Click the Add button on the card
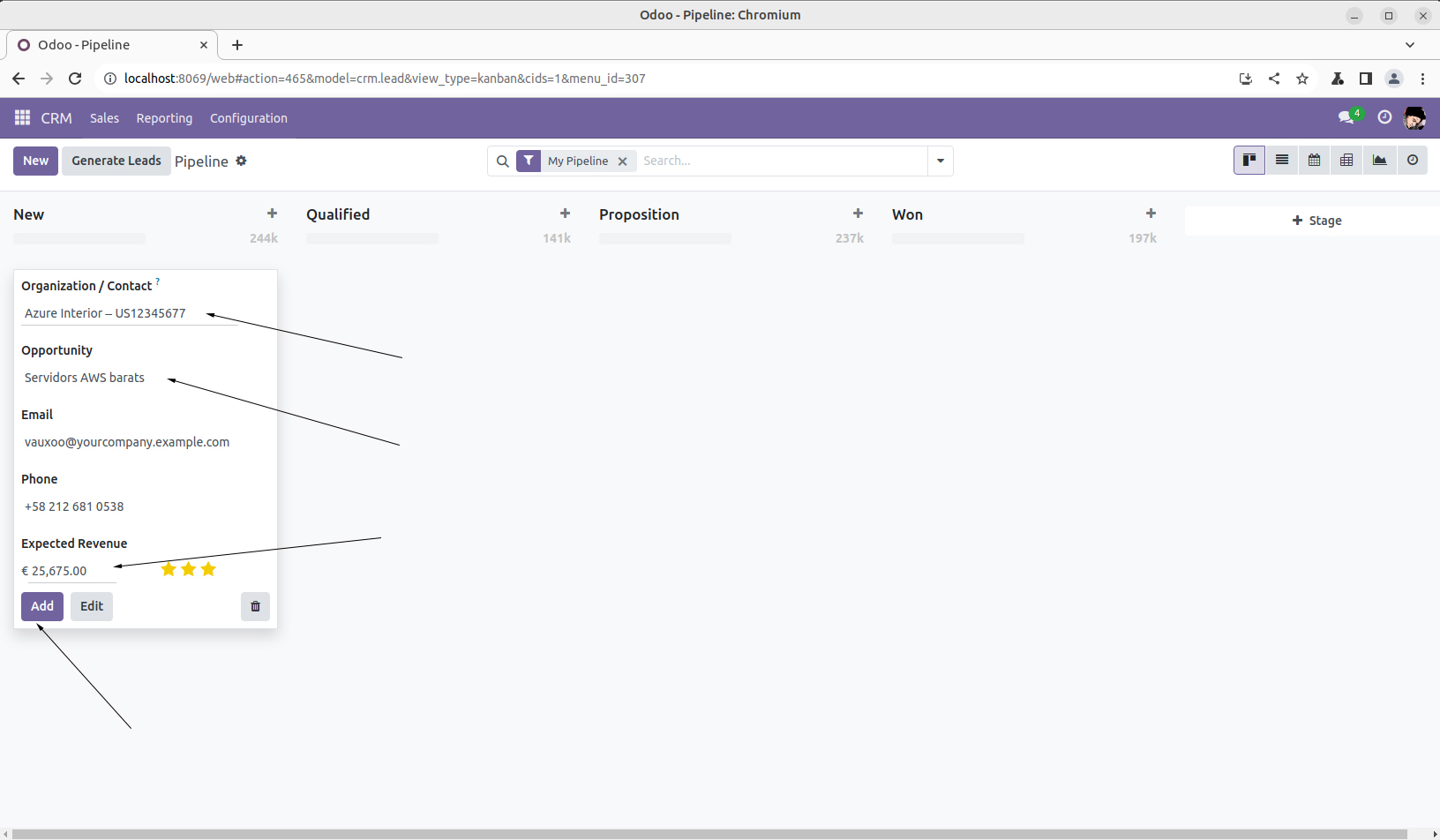 pos(42,606)
